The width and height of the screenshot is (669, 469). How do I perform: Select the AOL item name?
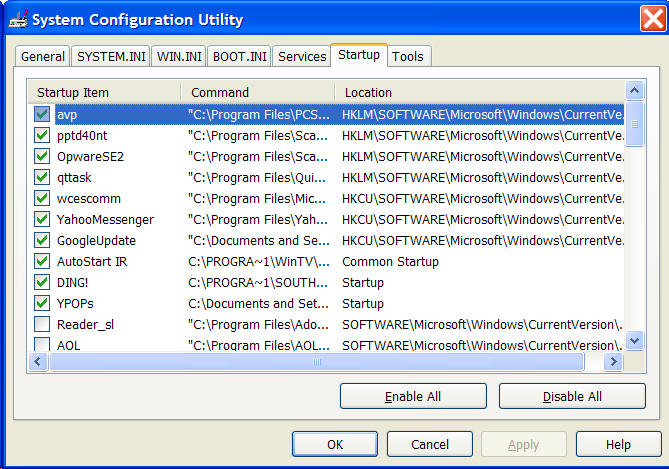(x=68, y=345)
